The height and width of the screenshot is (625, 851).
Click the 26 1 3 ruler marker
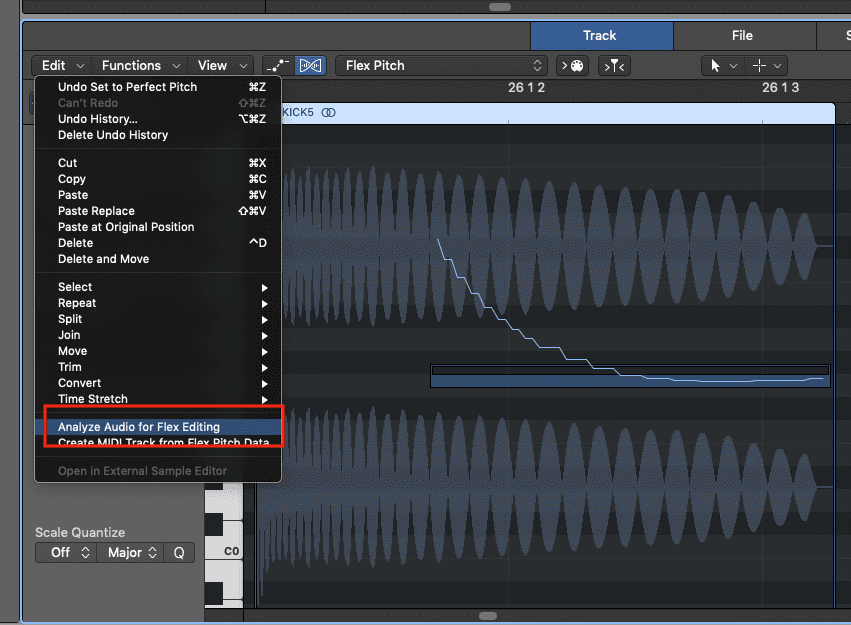click(780, 87)
